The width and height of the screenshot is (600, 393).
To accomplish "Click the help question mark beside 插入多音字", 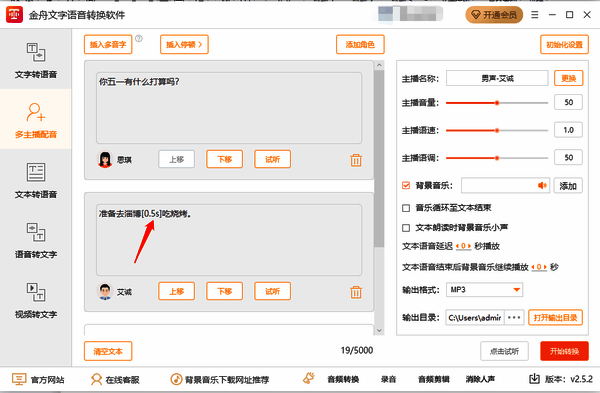I will [x=139, y=38].
